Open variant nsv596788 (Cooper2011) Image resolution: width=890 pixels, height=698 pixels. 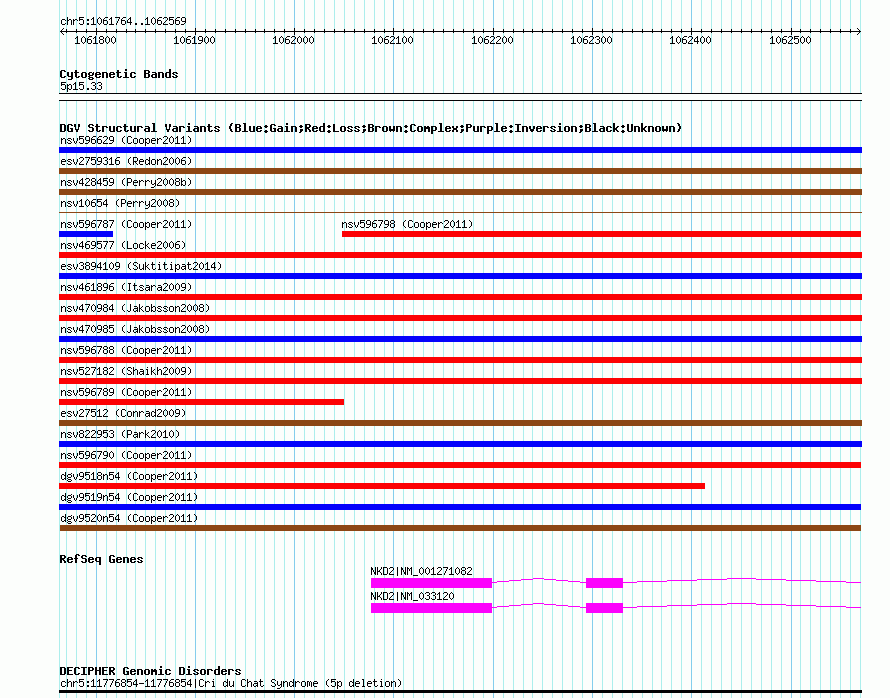[126, 350]
